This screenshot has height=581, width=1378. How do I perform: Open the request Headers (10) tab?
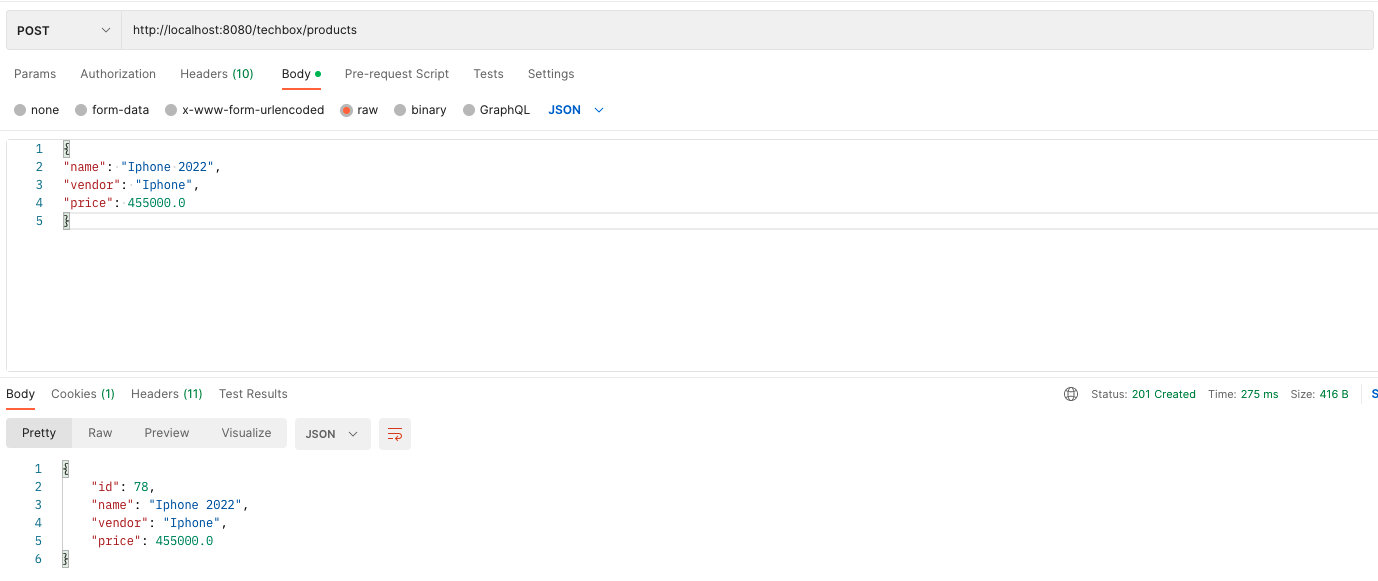click(x=217, y=74)
